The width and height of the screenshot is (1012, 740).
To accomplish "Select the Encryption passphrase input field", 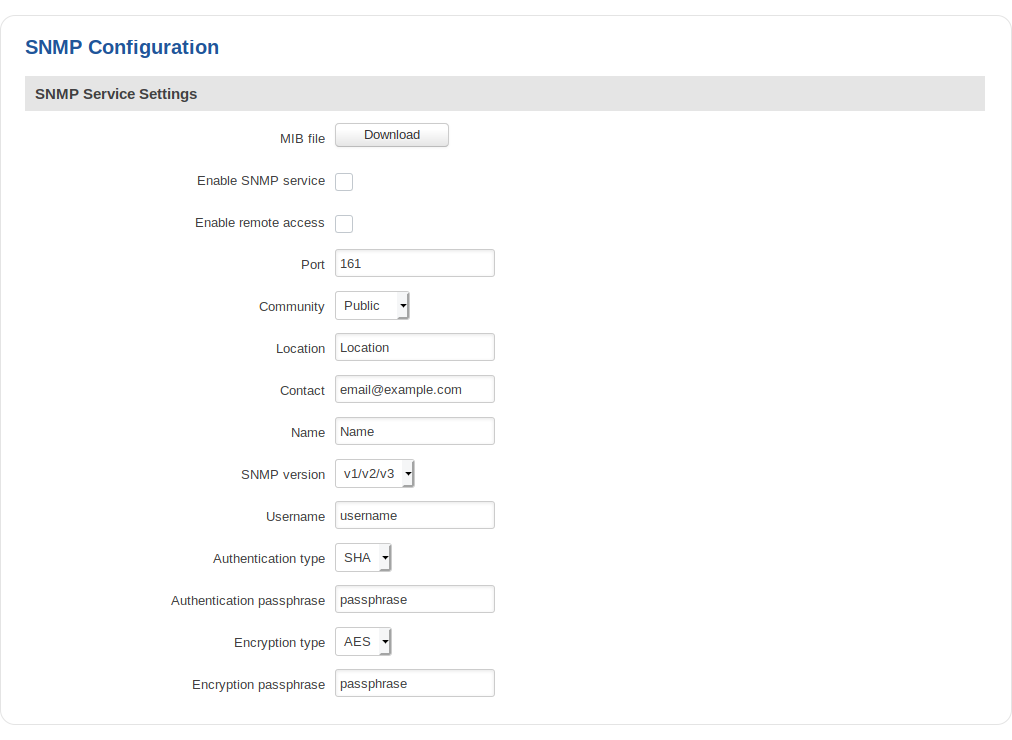I will (414, 684).
